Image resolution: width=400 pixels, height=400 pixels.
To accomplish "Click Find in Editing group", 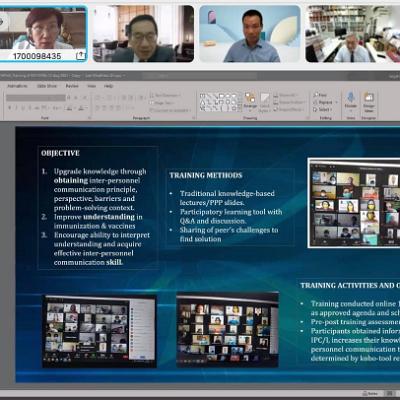I will tap(320, 95).
